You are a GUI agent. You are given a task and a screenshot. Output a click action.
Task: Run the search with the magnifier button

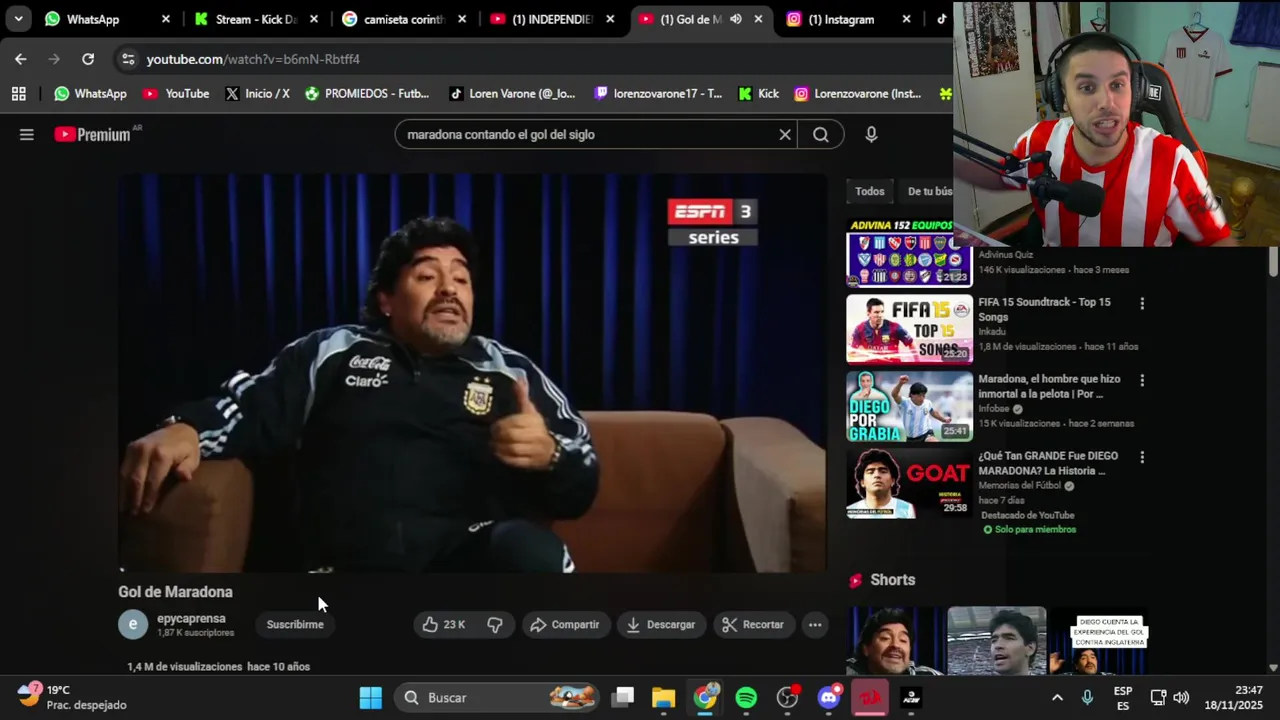(821, 134)
